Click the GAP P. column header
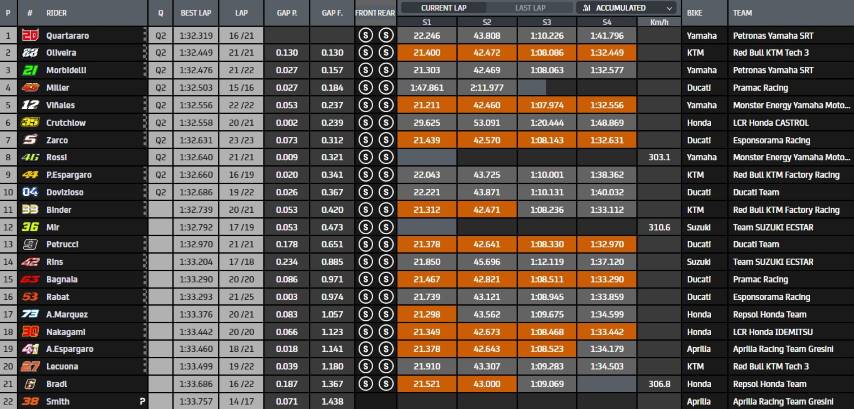Viewport: 854px width, 409px height. point(286,13)
